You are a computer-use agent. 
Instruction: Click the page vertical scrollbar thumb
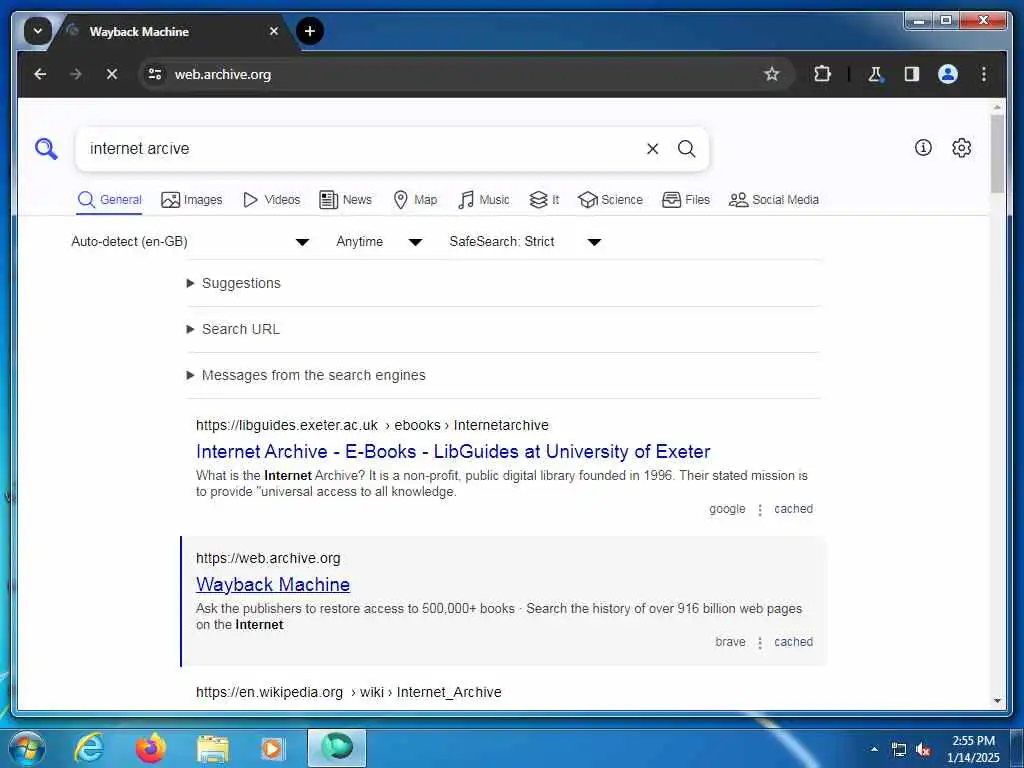coord(997,154)
